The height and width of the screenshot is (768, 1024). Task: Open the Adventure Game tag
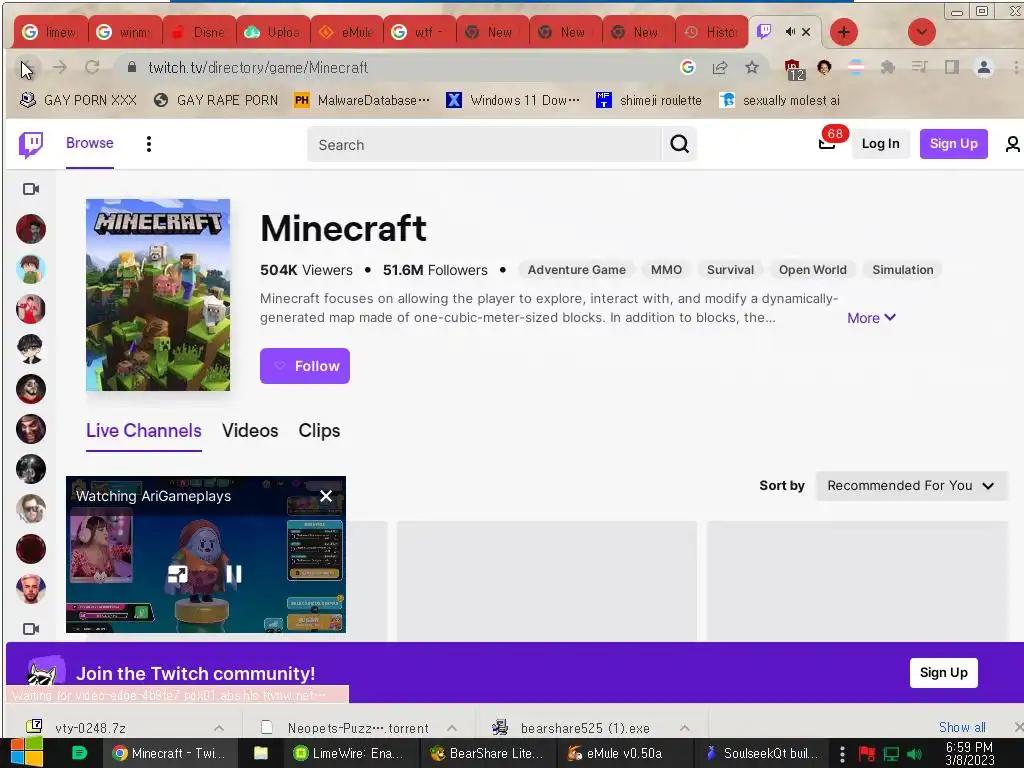(x=577, y=270)
